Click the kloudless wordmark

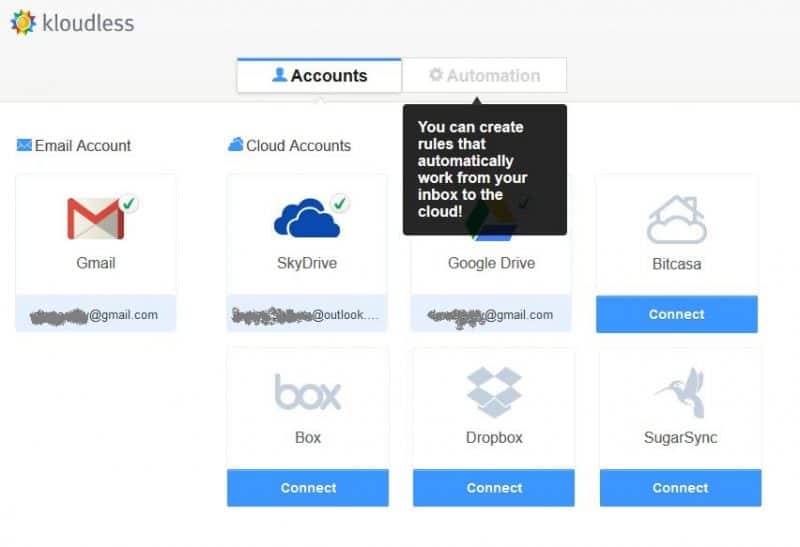click(x=88, y=23)
